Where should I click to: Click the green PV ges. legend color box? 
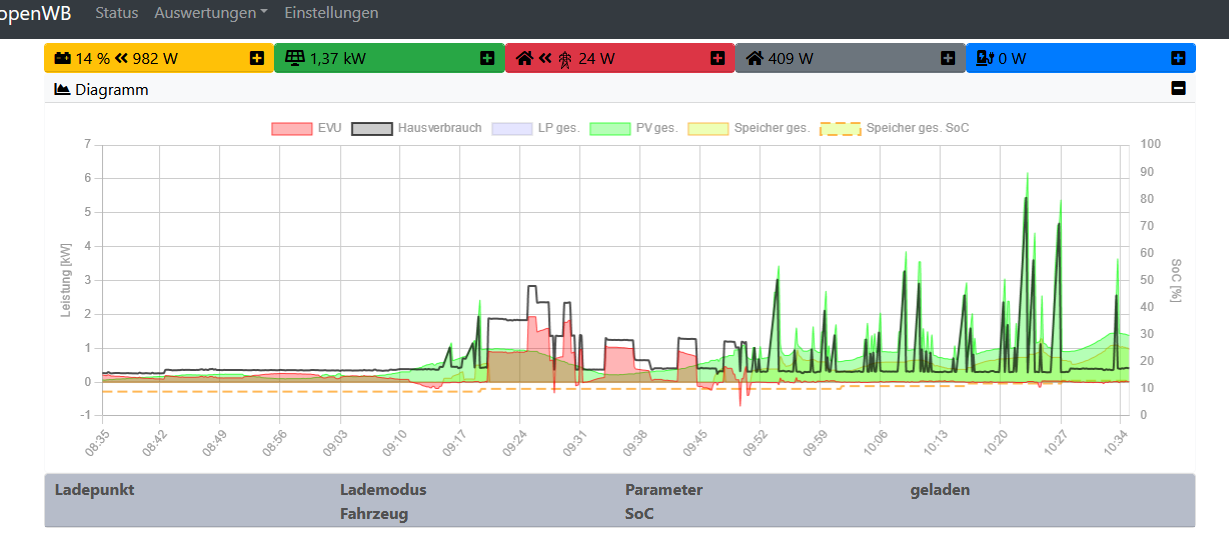(x=610, y=128)
